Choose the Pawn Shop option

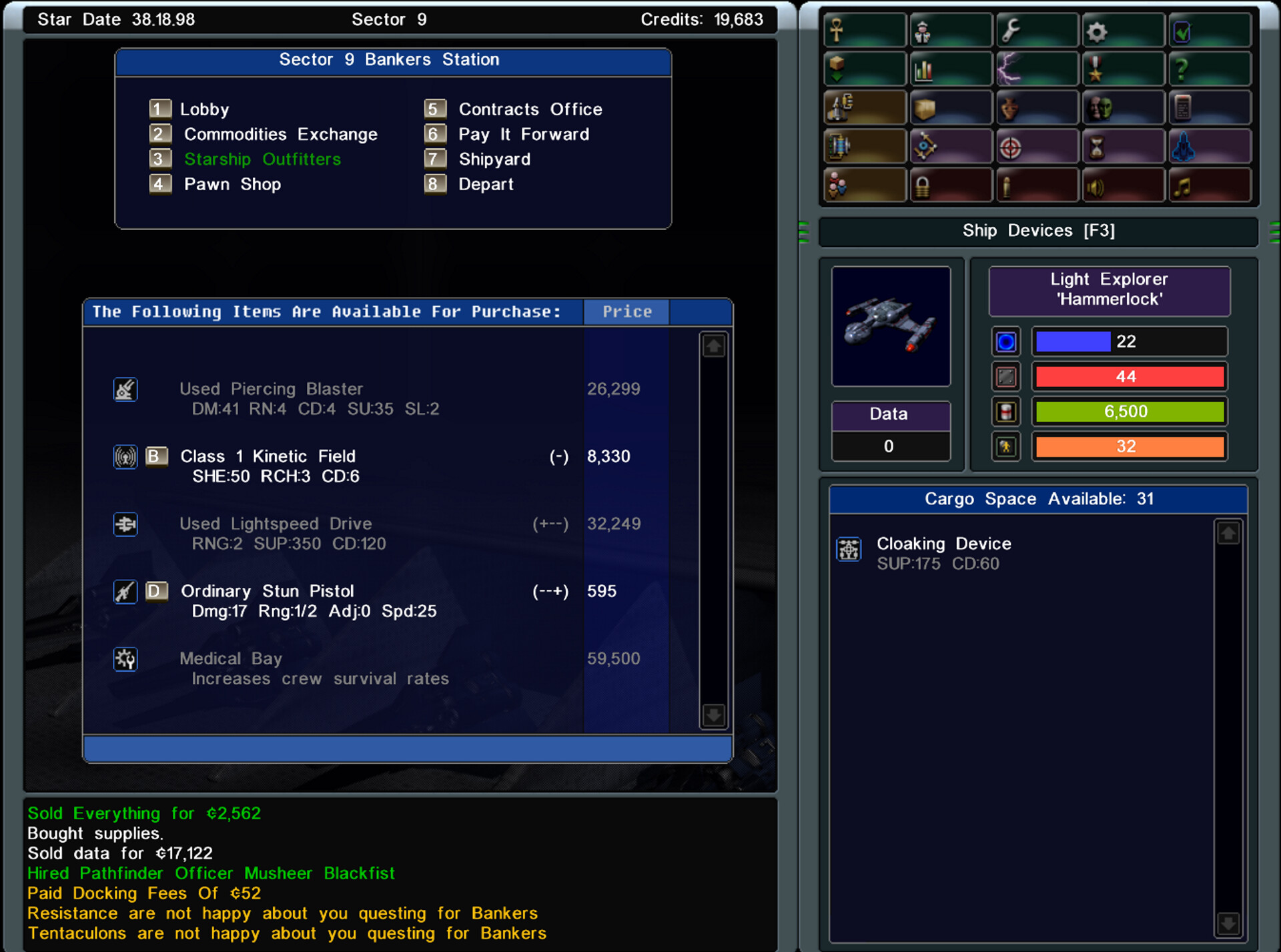tap(232, 184)
